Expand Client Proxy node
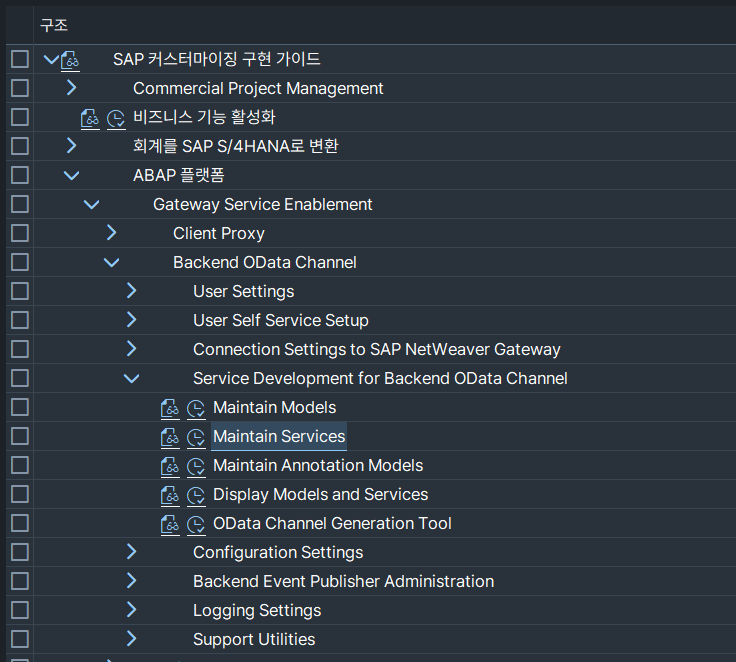This screenshot has height=662, width=736. click(111, 232)
